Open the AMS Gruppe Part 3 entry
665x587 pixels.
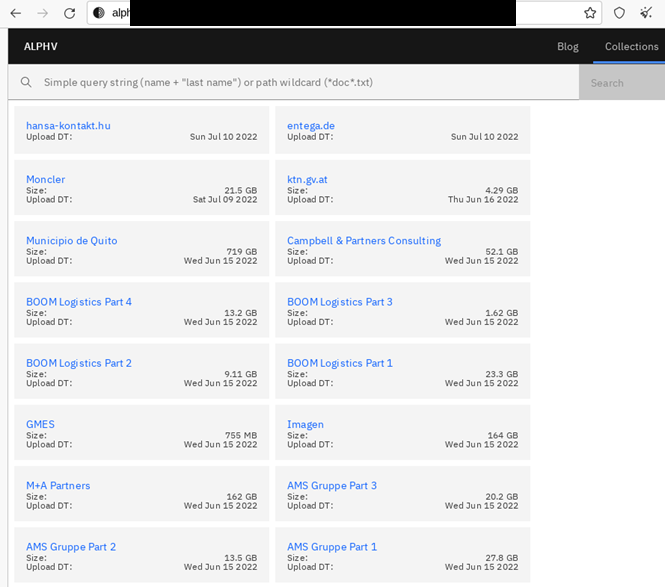(x=331, y=486)
